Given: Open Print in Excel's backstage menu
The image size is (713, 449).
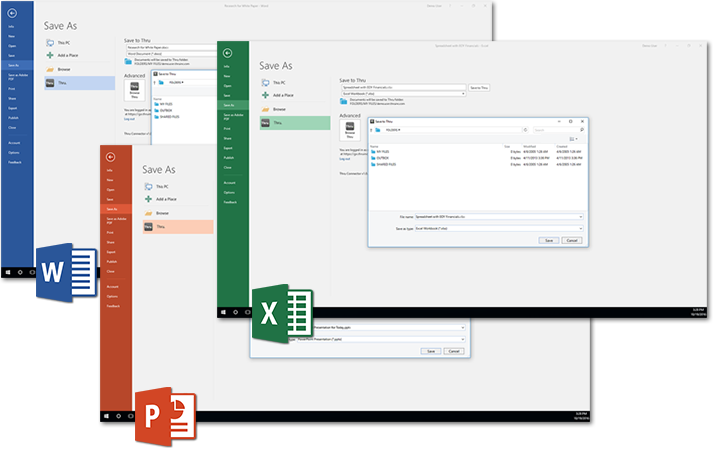Looking at the screenshot, I should coord(227,129).
